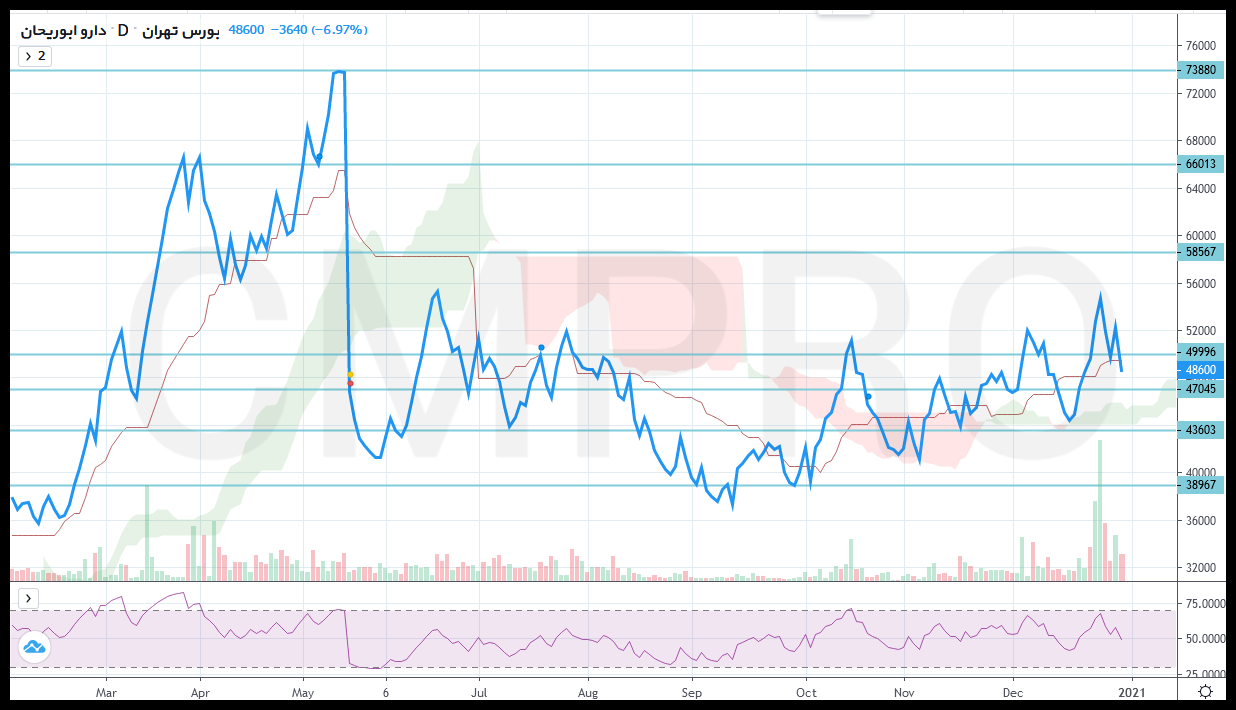Click the 73880 price axis label

(1200, 70)
